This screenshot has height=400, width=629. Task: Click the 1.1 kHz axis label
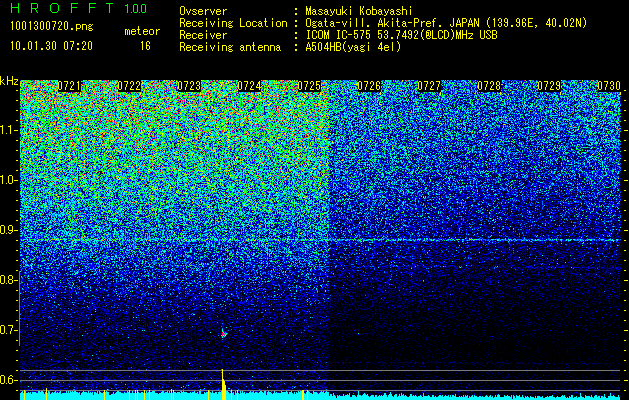[7, 130]
